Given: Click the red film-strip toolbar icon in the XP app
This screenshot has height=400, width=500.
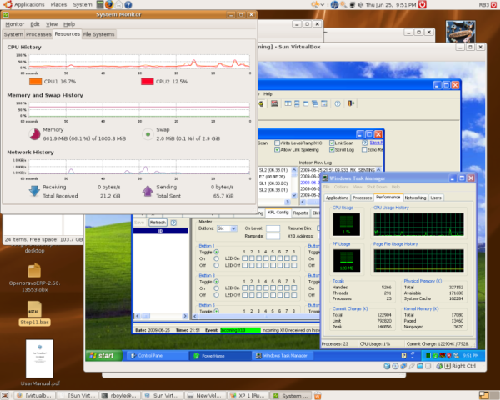Looking at the screenshot, I should pyautogui.click(x=274, y=104).
